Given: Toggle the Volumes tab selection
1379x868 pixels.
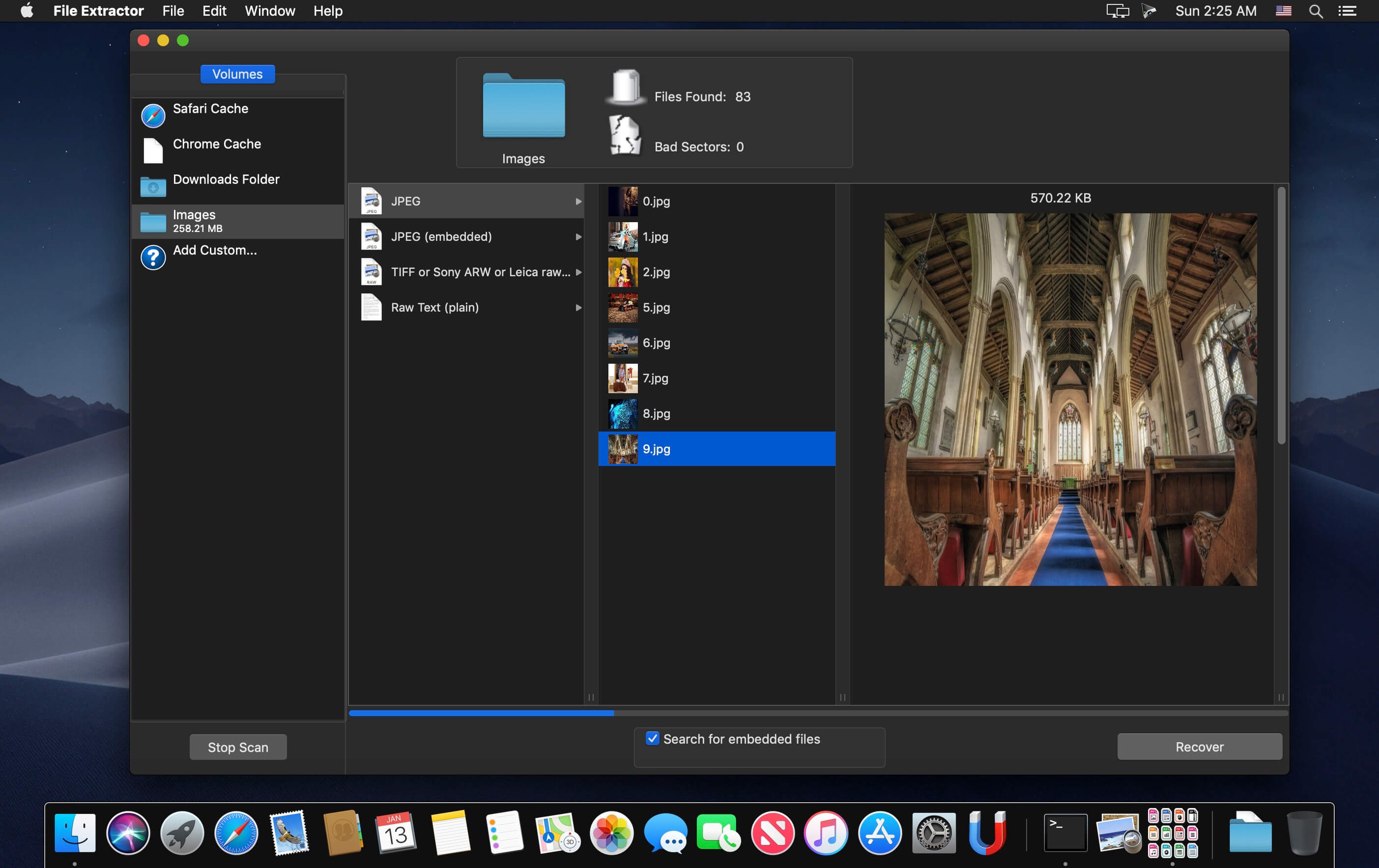Looking at the screenshot, I should (237, 73).
